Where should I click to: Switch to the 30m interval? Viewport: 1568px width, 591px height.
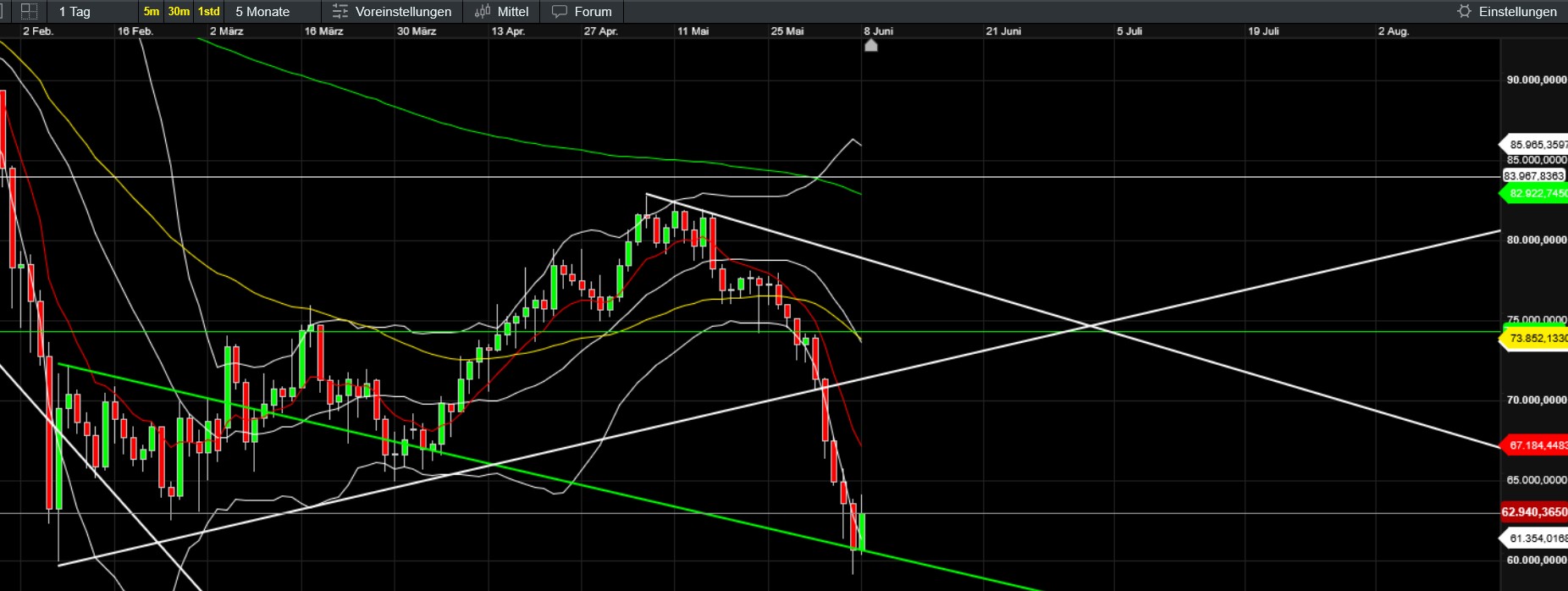pos(179,11)
